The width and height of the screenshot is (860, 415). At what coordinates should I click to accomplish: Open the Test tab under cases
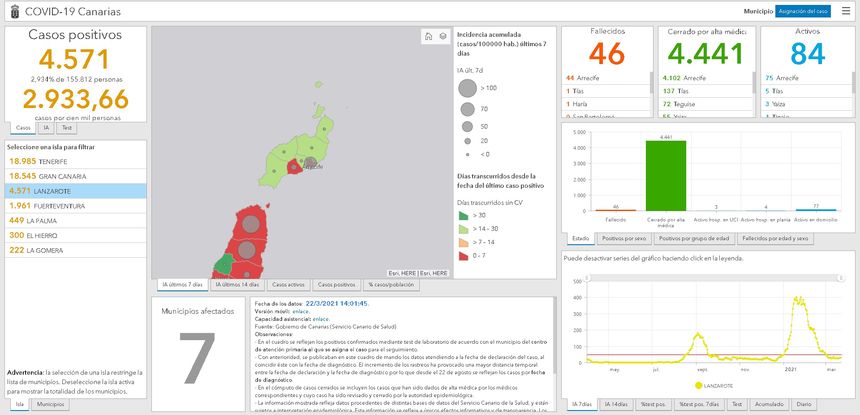click(66, 128)
